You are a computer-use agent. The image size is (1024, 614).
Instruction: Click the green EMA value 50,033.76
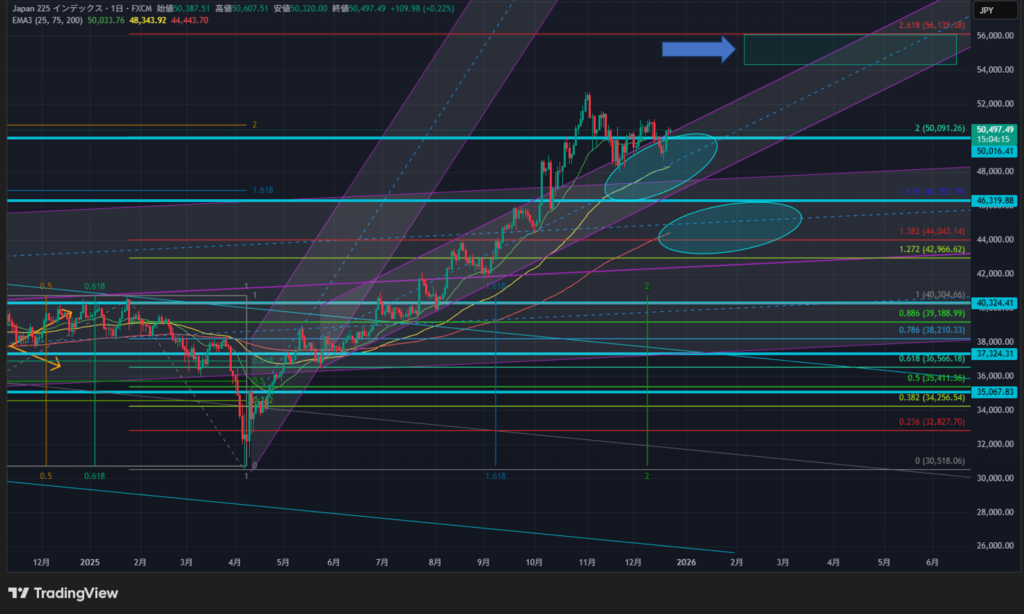[107, 20]
